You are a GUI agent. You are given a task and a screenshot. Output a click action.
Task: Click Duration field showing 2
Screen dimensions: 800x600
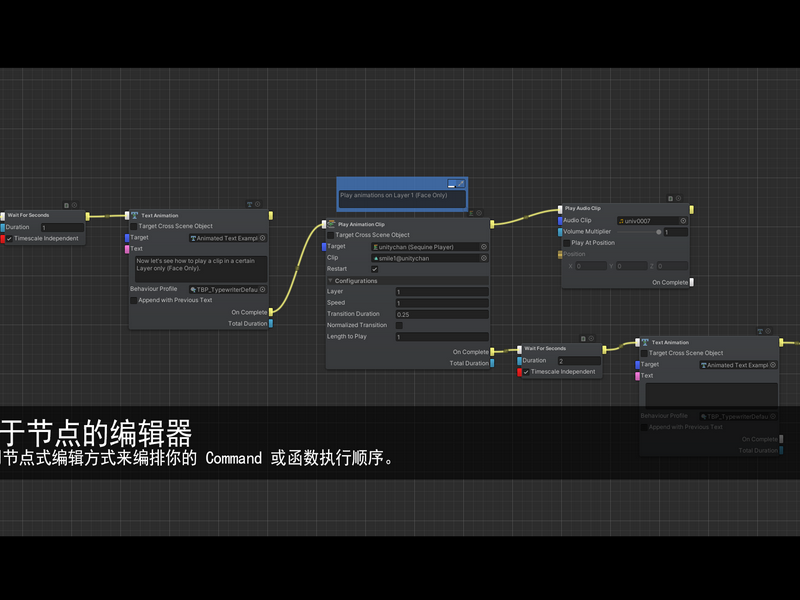tap(579, 361)
